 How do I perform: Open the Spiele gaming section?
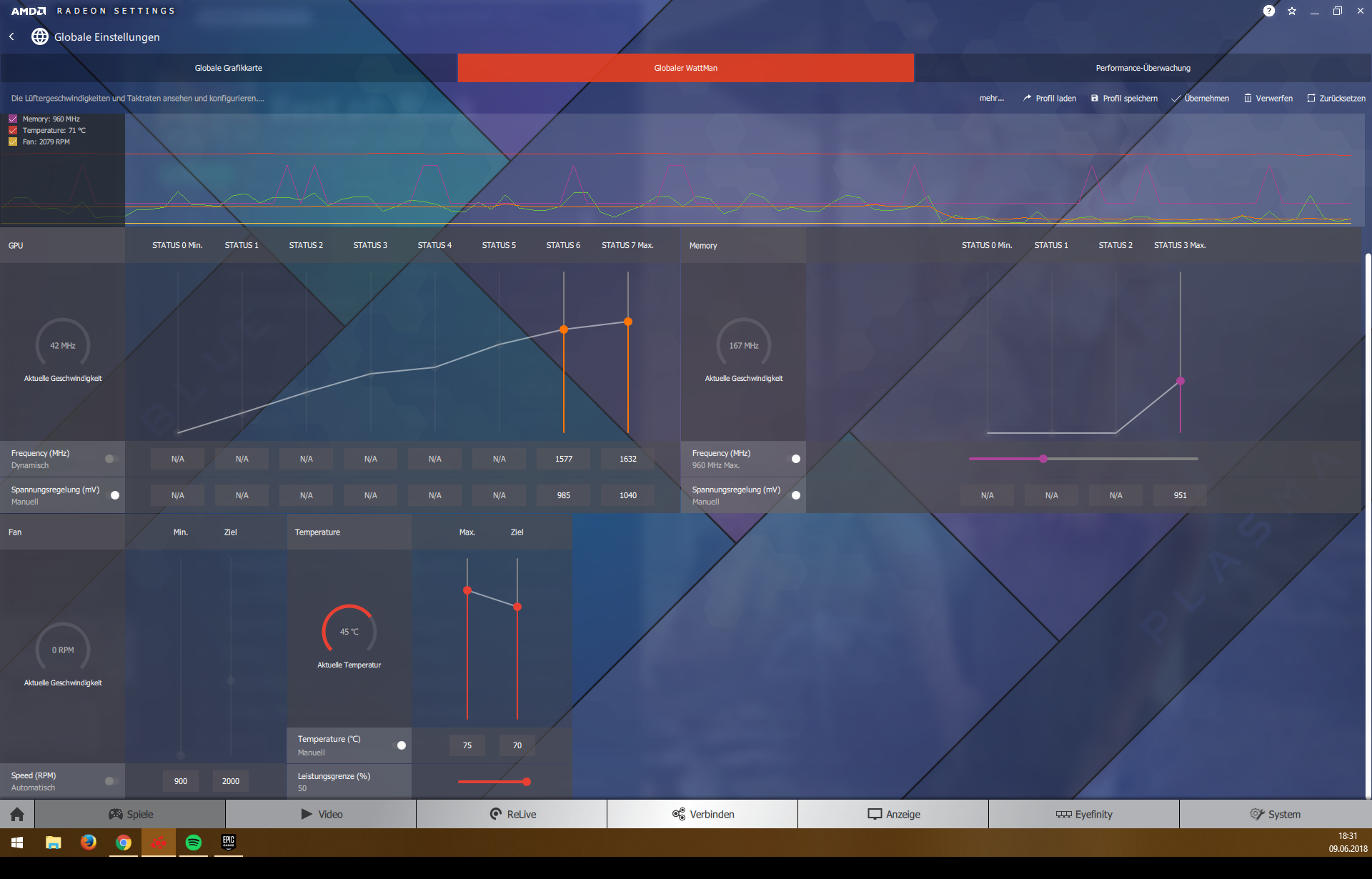[x=130, y=814]
